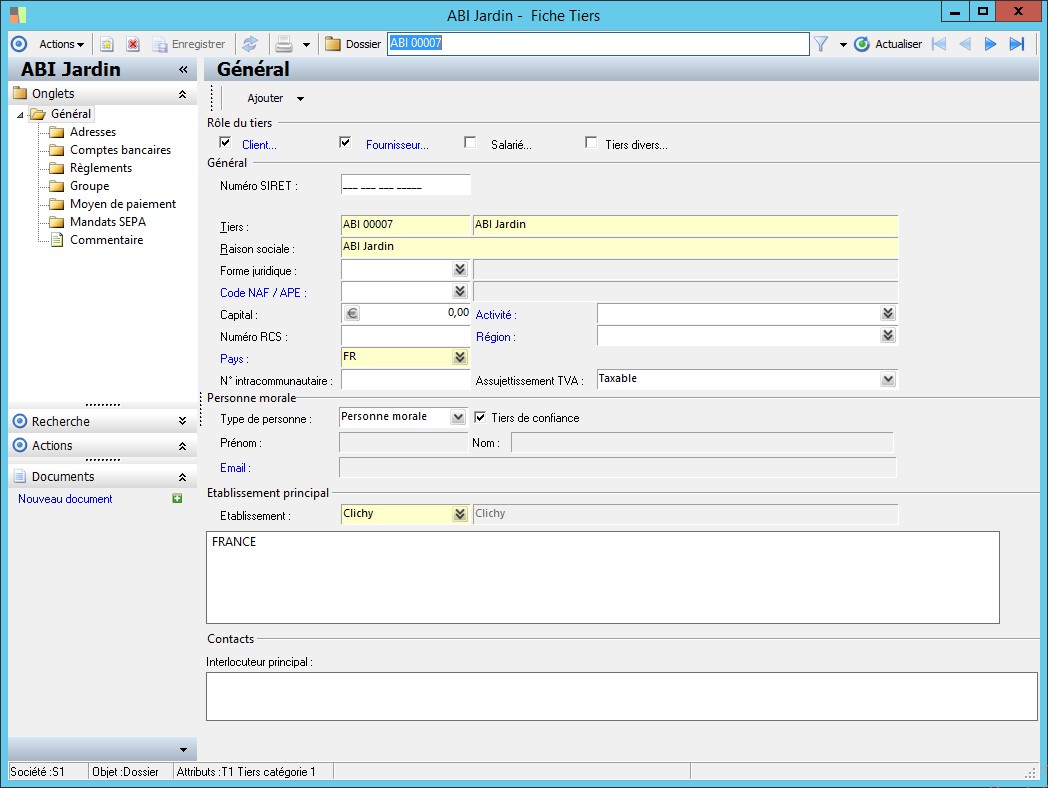Viewport: 1048px width, 788px height.
Task: Open the Assujettissement TVA dropdown
Action: tap(887, 379)
